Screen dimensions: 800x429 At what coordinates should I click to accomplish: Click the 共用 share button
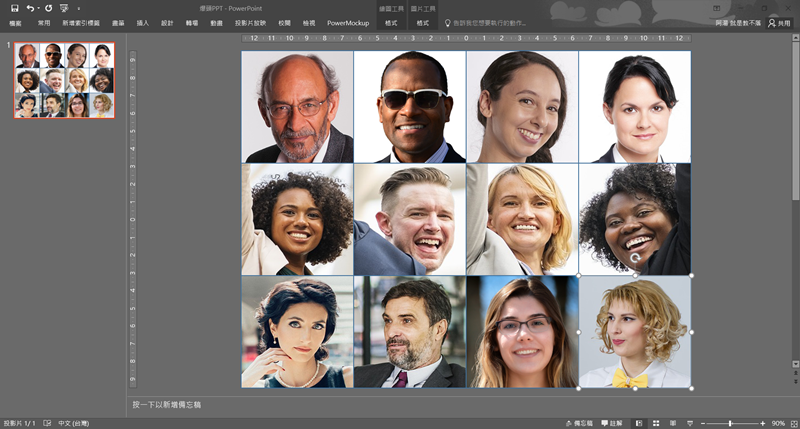click(778, 22)
